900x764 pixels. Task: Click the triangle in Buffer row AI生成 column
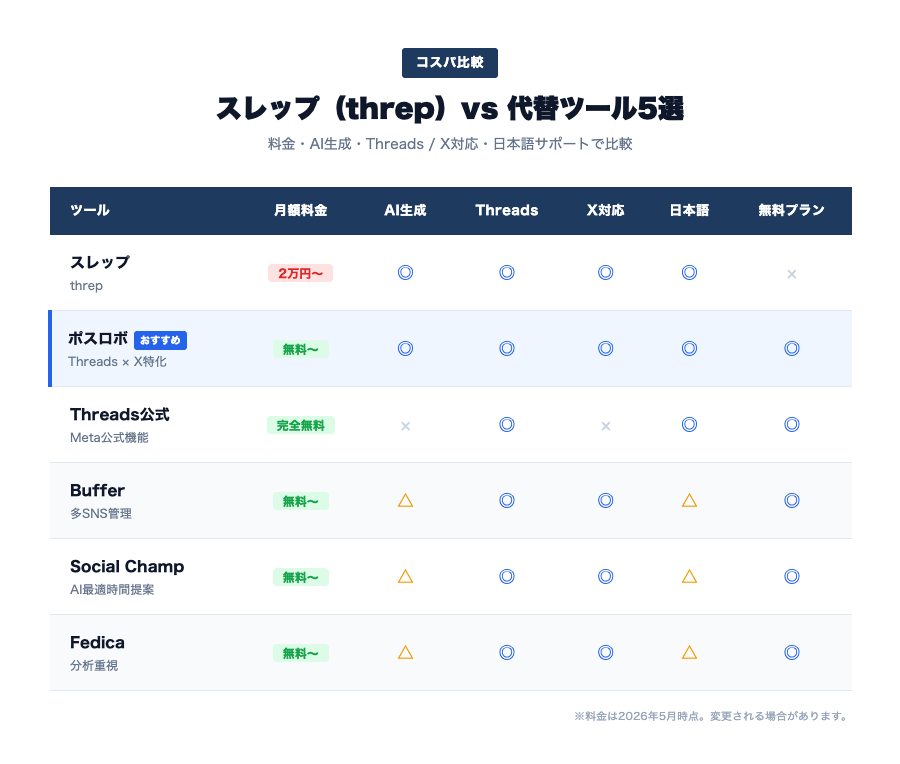405,501
